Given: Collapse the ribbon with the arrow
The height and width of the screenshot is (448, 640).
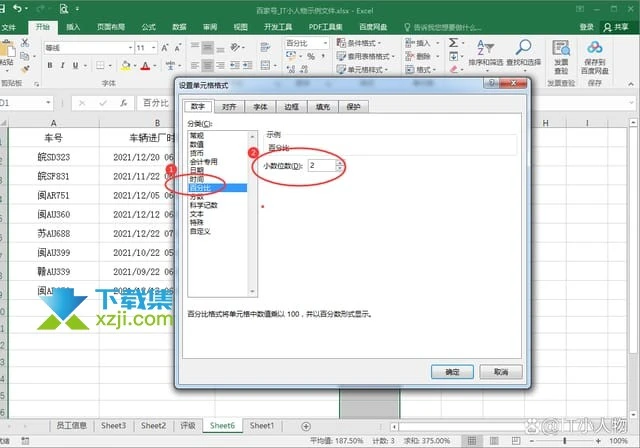Looking at the screenshot, I should [631, 84].
